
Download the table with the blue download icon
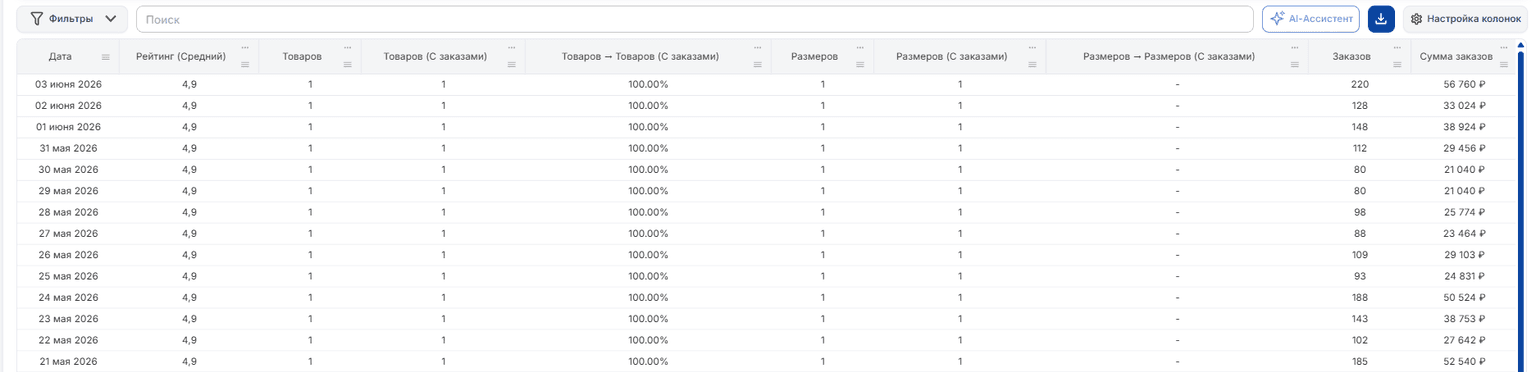click(1381, 19)
